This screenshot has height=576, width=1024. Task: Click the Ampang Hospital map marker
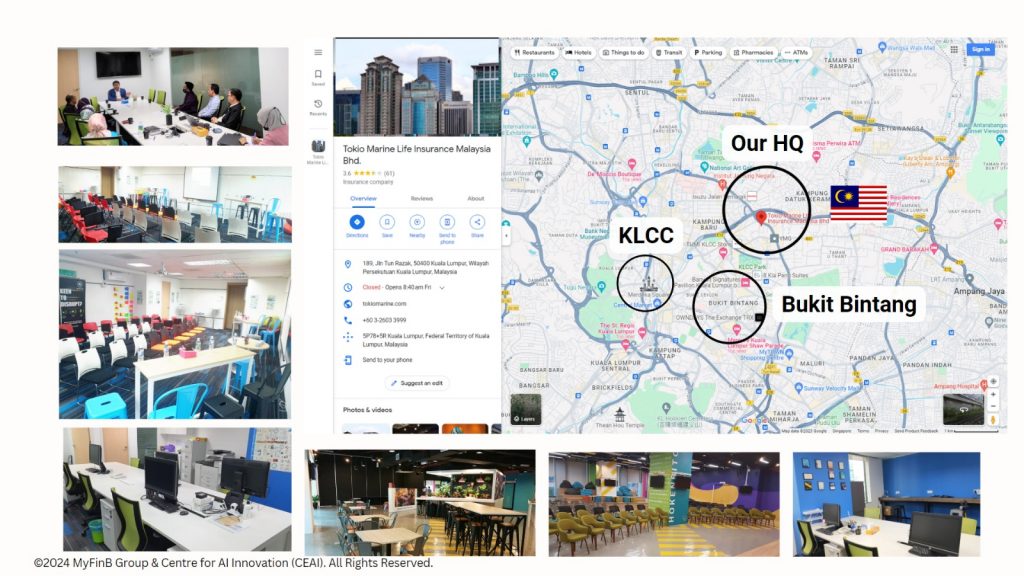(x=984, y=386)
